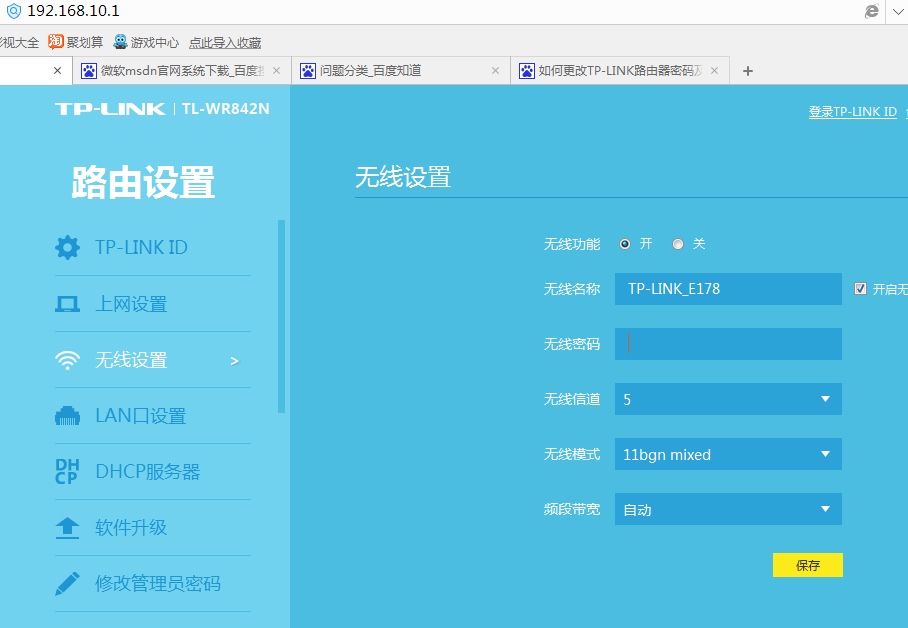
Task: Switch to the 如何更改TP-LINK路由器密码 tab
Action: (x=620, y=71)
